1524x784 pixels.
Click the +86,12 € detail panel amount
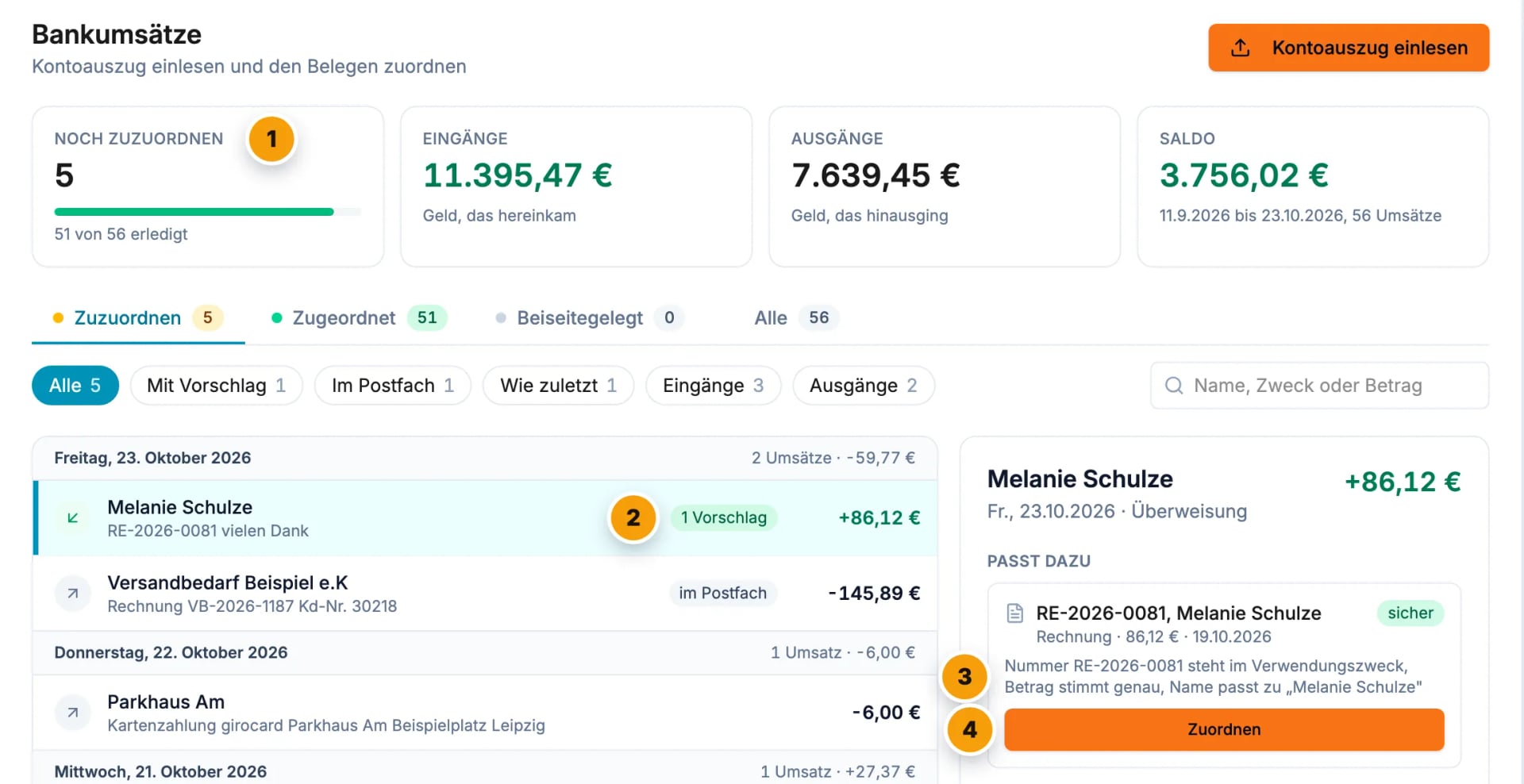(1403, 482)
